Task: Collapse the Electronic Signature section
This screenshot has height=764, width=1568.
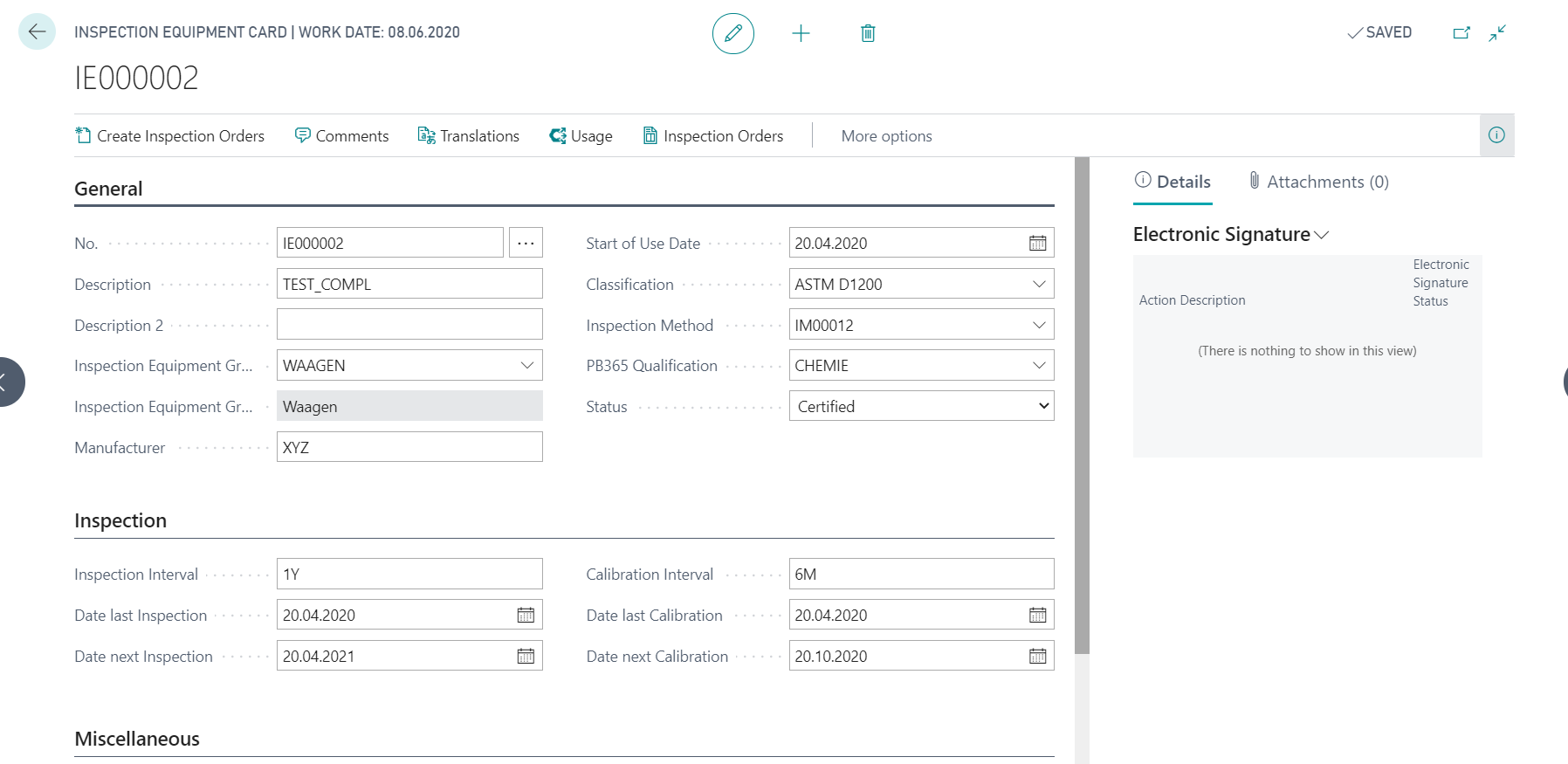Action: point(1230,235)
